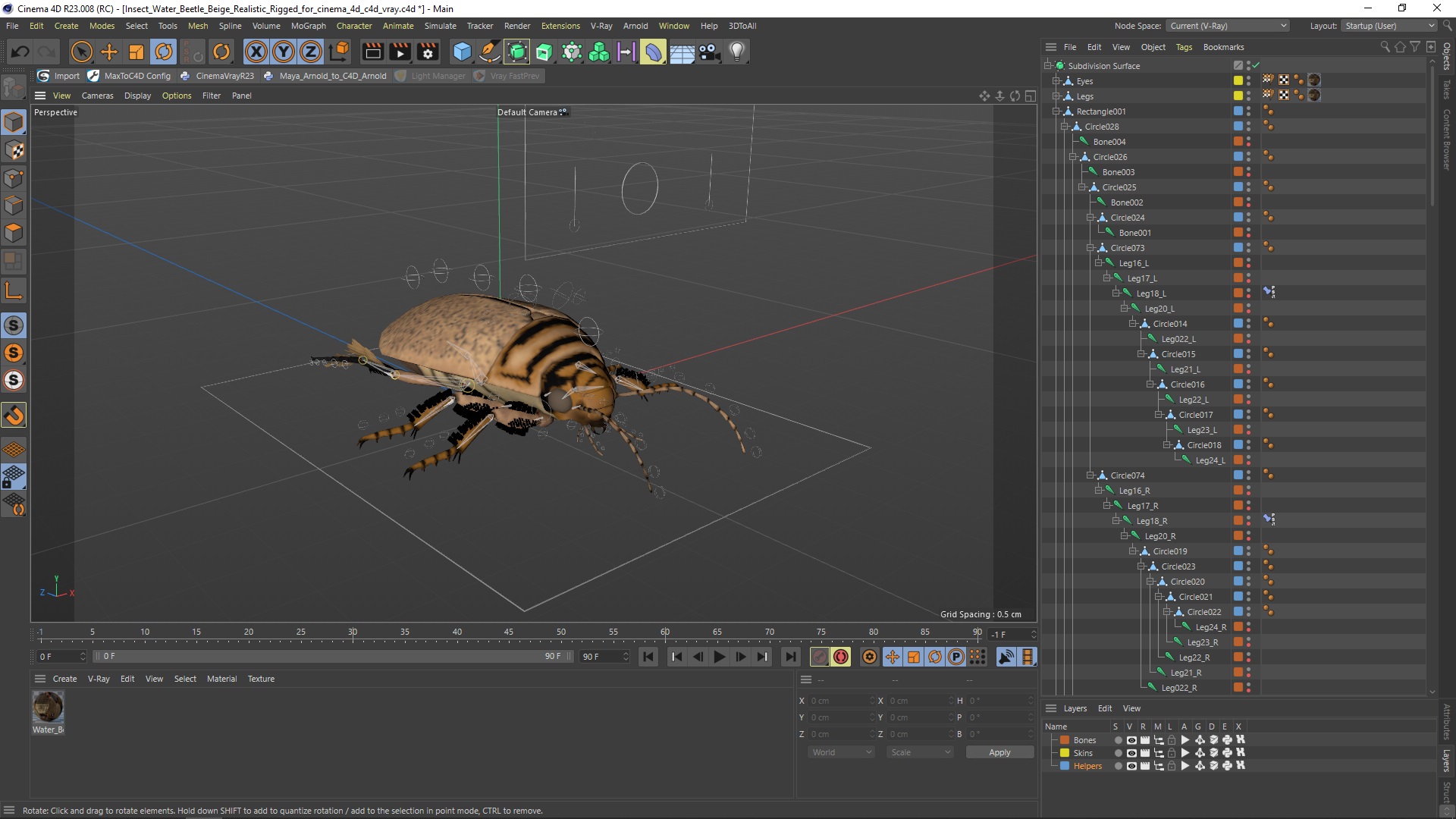Open the Node Space dropdown

coord(1228,26)
